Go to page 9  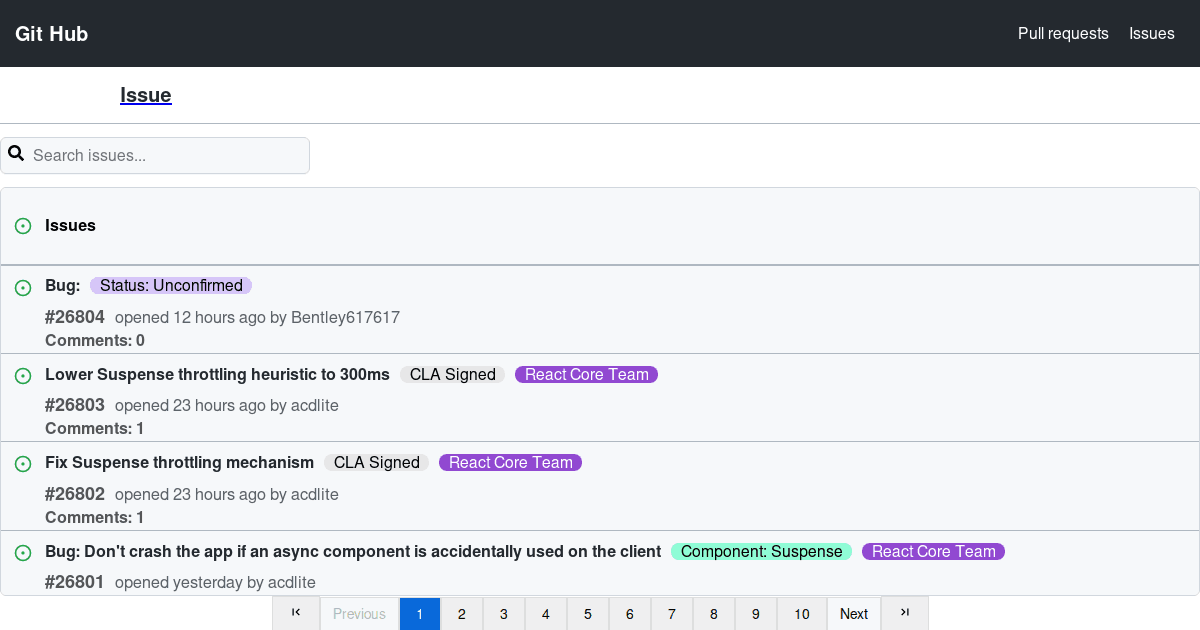pos(756,613)
